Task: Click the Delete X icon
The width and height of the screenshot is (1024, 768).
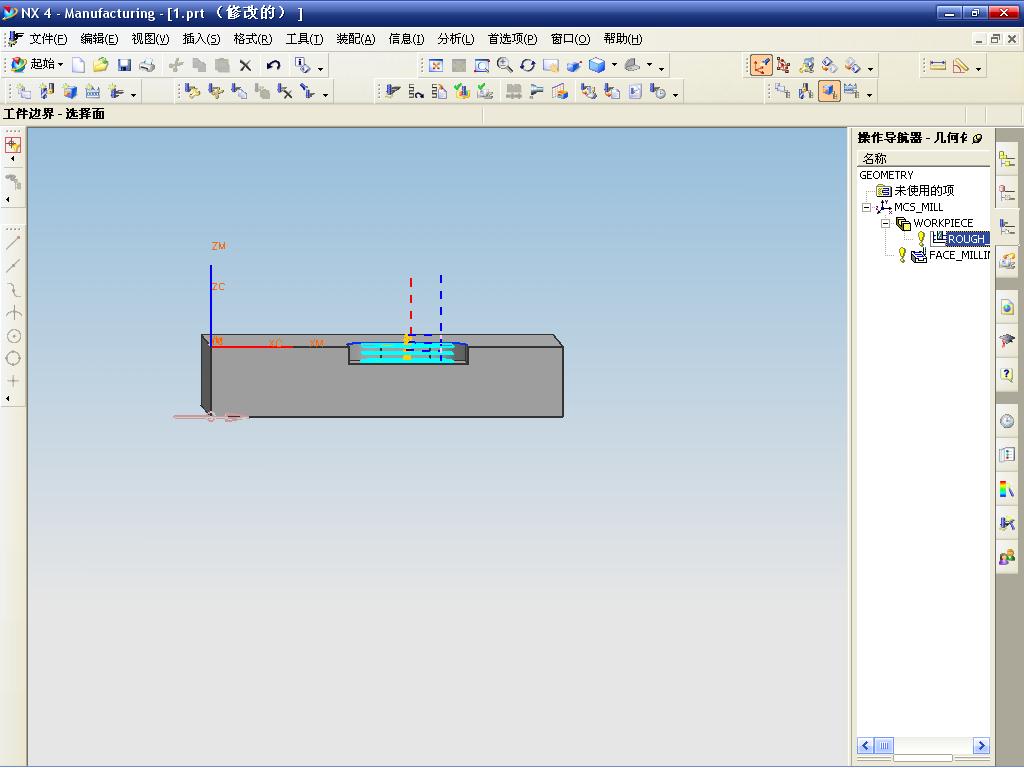Action: tap(246, 65)
